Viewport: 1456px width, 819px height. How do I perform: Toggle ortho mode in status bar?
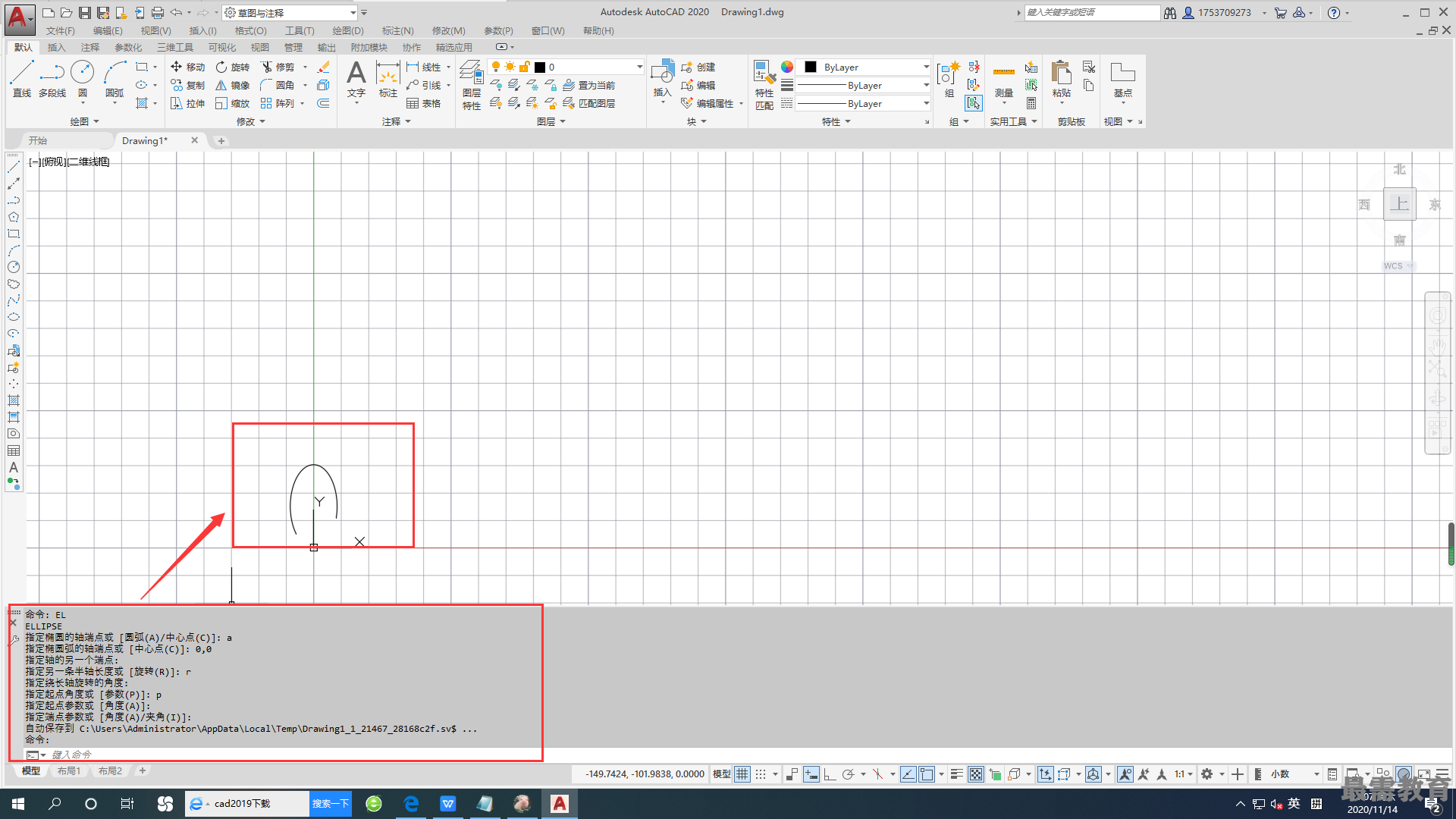tap(830, 774)
